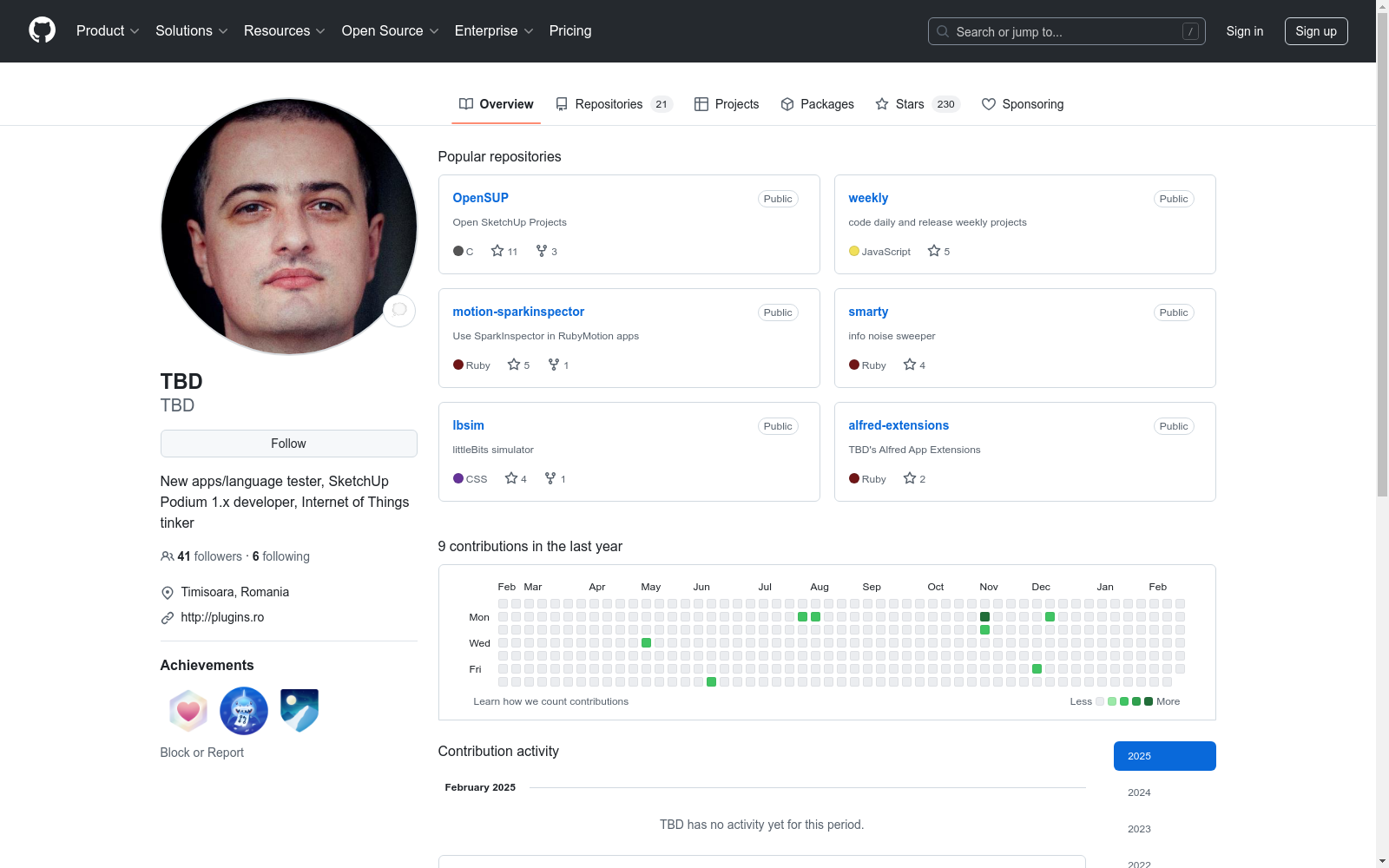
Task: Open the Stars tab
Action: 917,104
